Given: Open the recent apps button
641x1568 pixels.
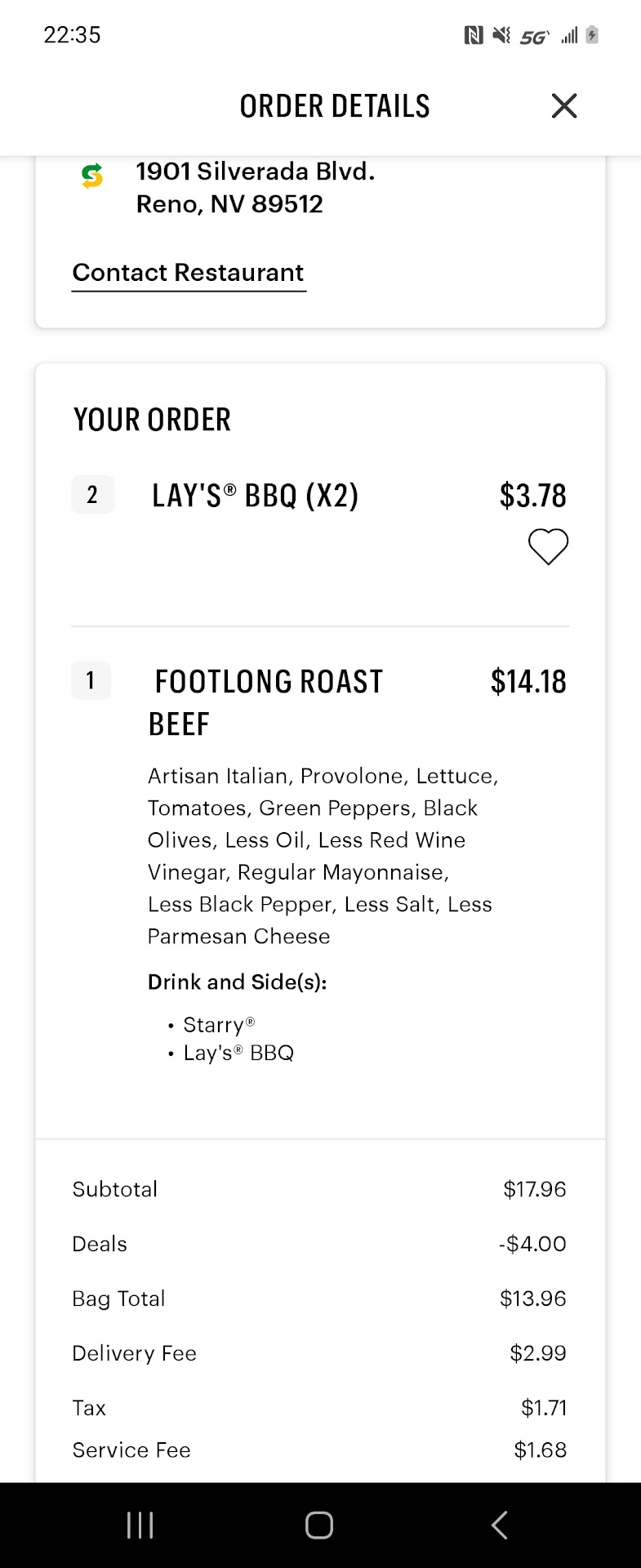Looking at the screenshot, I should point(140,1525).
